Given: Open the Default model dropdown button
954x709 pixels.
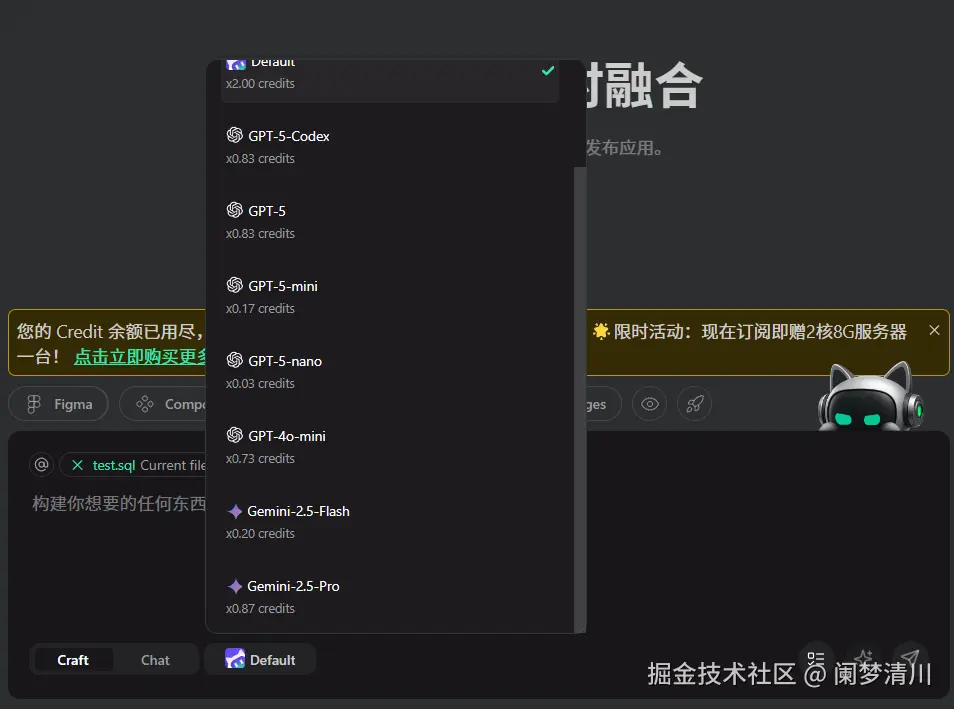Looking at the screenshot, I should tap(260, 659).
